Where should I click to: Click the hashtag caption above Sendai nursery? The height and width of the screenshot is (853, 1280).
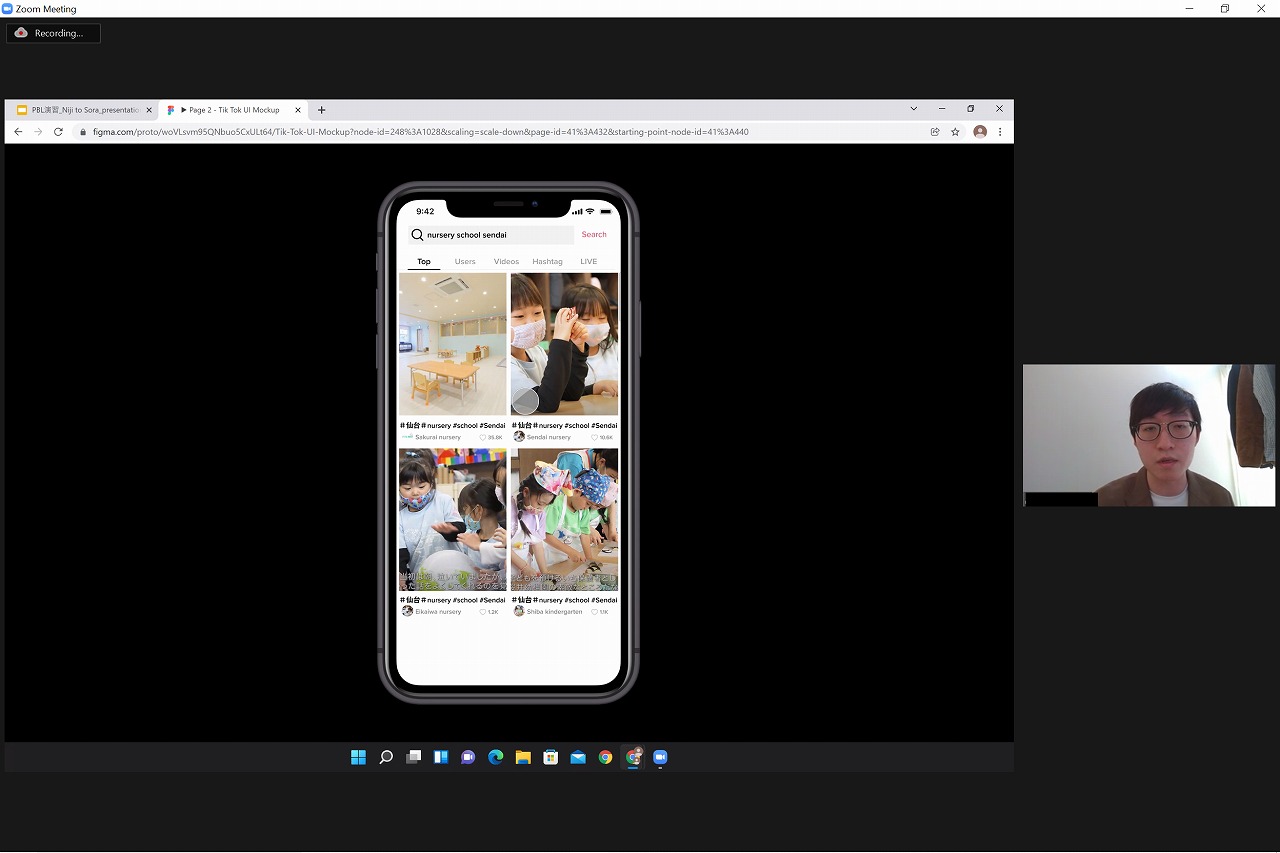pos(564,425)
